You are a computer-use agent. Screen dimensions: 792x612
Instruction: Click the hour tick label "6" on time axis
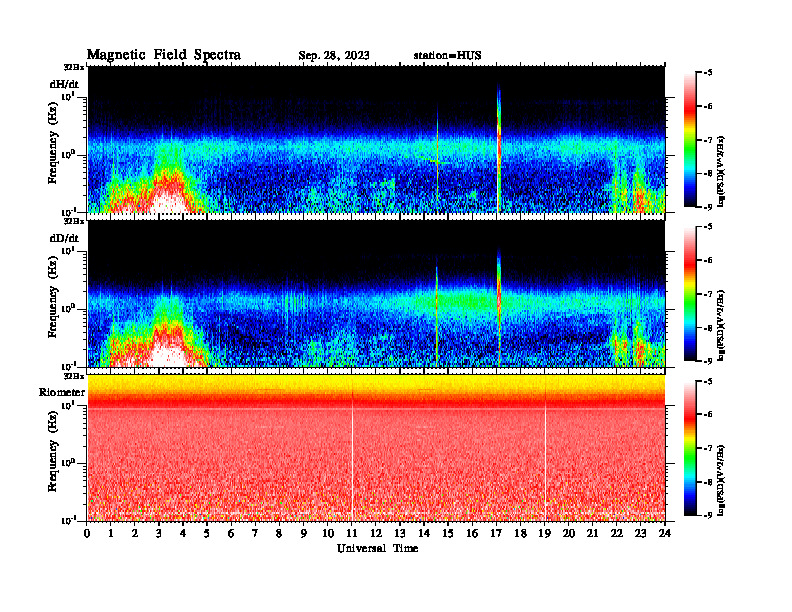click(x=231, y=534)
